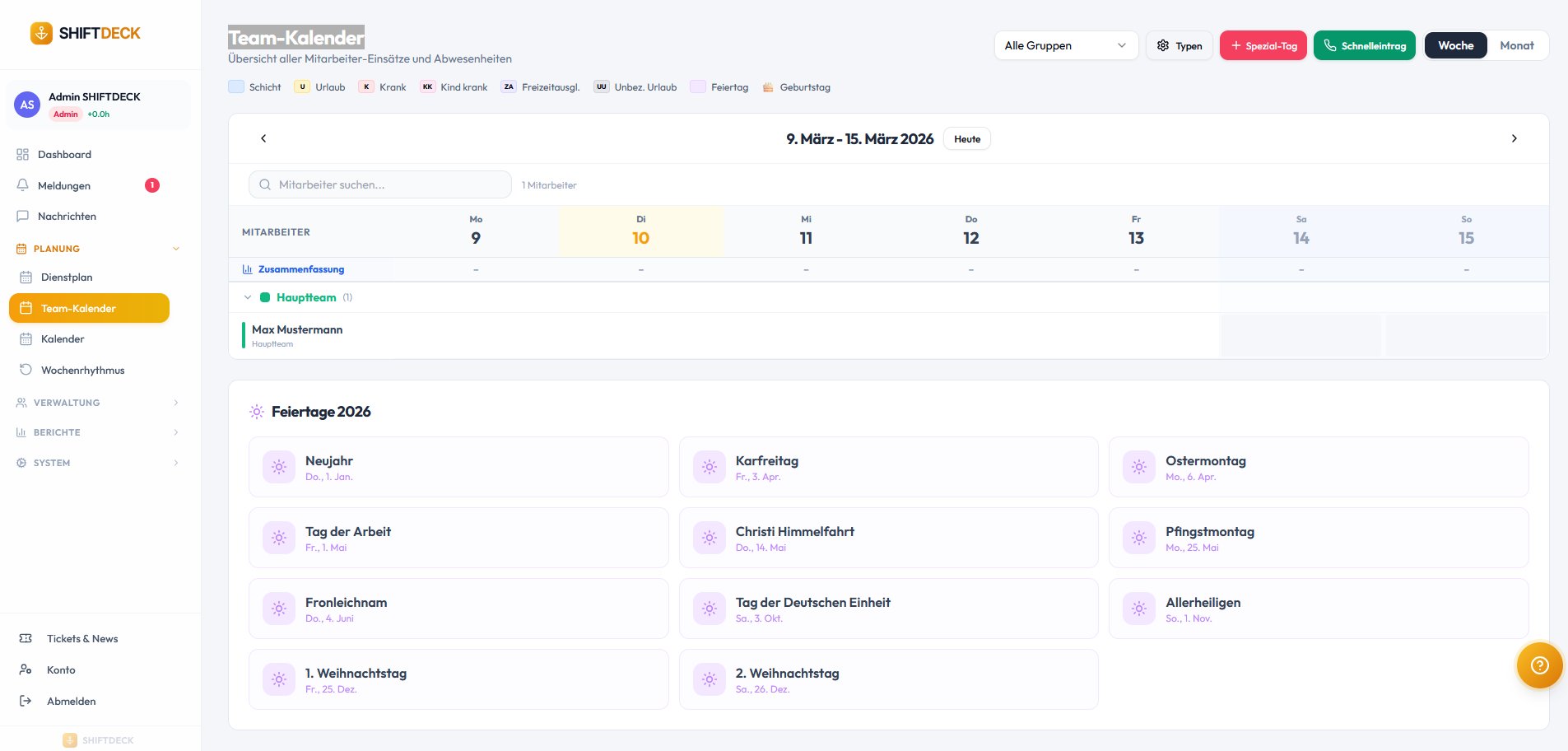Click the Mitarbeiter suchen search field
The width and height of the screenshot is (1568, 751).
[x=387, y=184]
